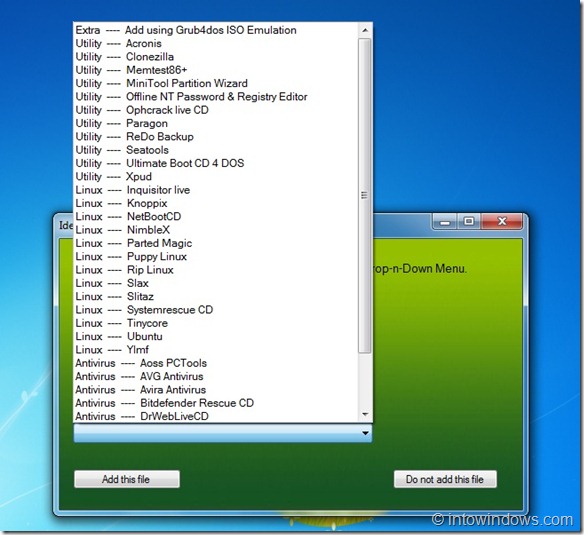584x535 pixels.
Task: Click the list scrollbar up arrow
Action: pyautogui.click(x=365, y=30)
